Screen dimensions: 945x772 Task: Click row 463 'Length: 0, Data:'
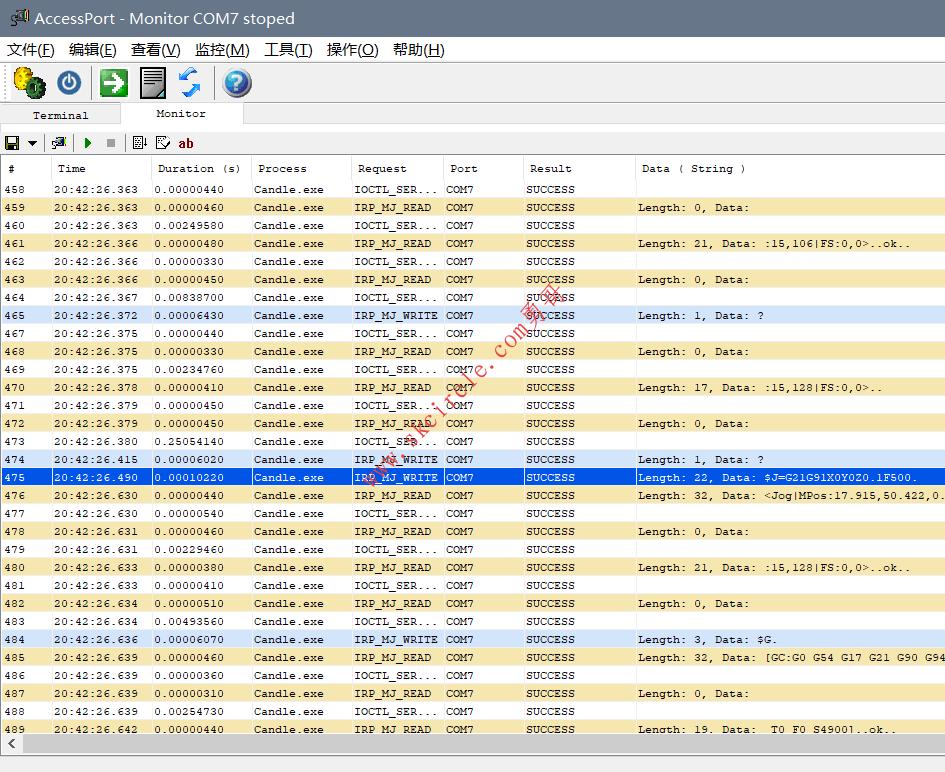pyautogui.click(x=694, y=280)
